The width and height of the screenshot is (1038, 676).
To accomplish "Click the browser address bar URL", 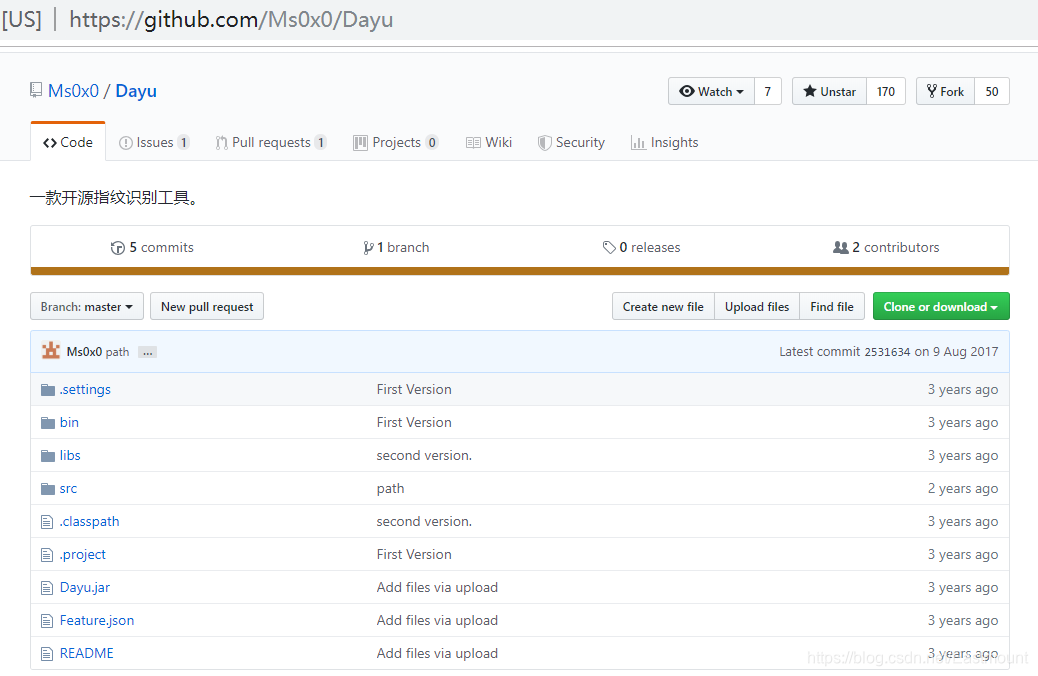I will tap(231, 19).
